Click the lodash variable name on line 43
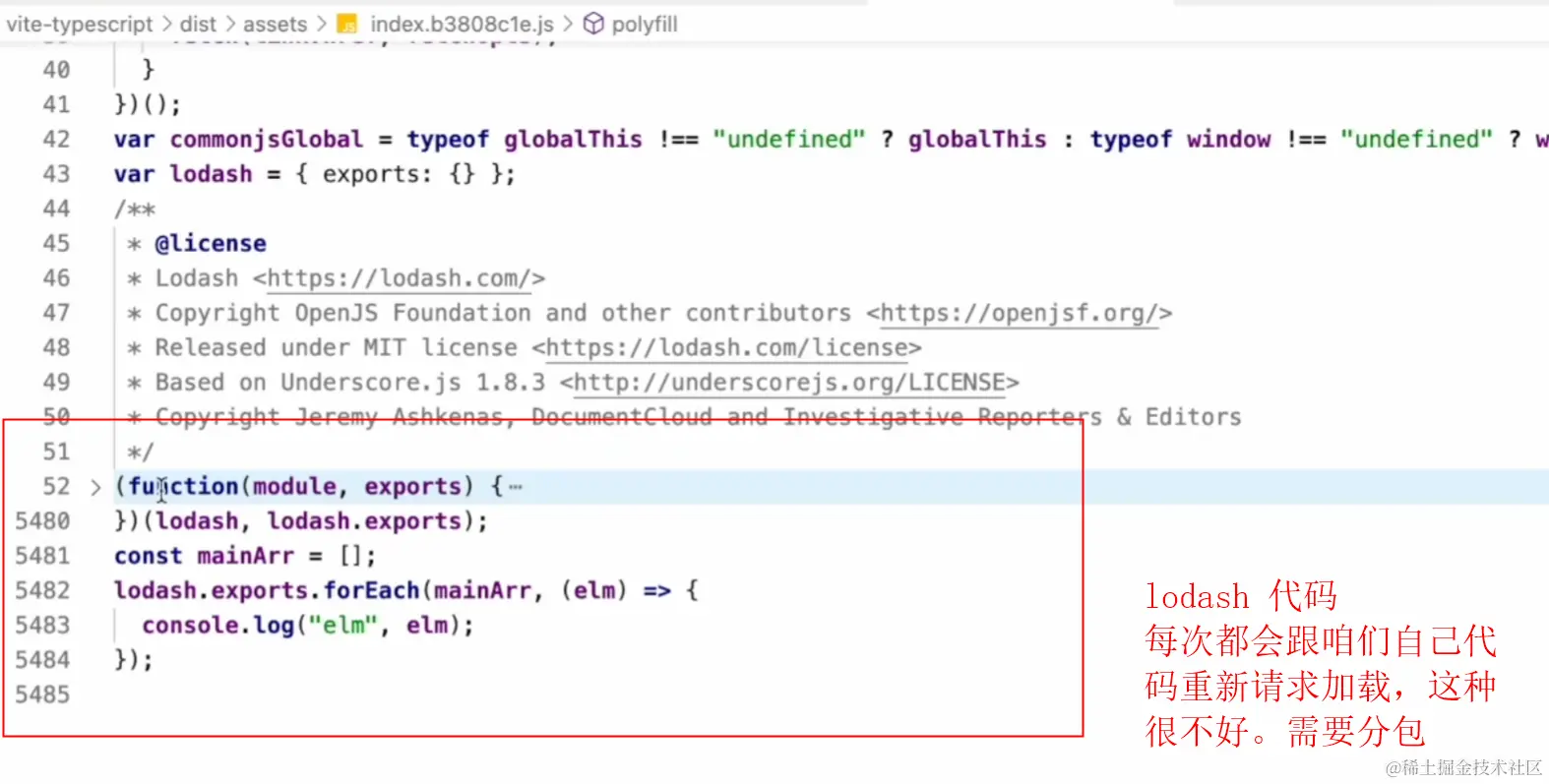1549x784 pixels. pos(211,174)
